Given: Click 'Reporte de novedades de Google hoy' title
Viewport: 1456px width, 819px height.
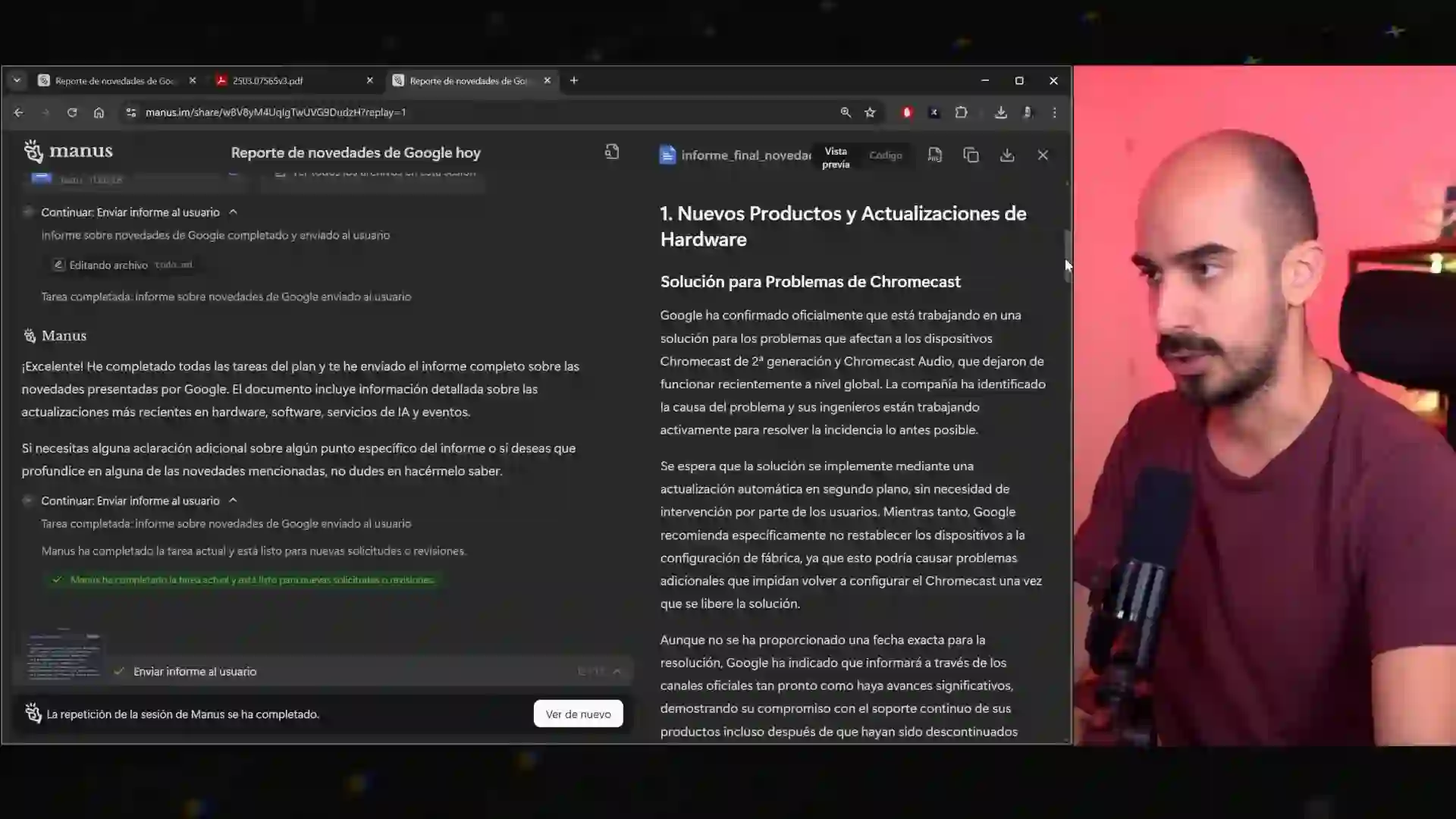Looking at the screenshot, I should [356, 152].
